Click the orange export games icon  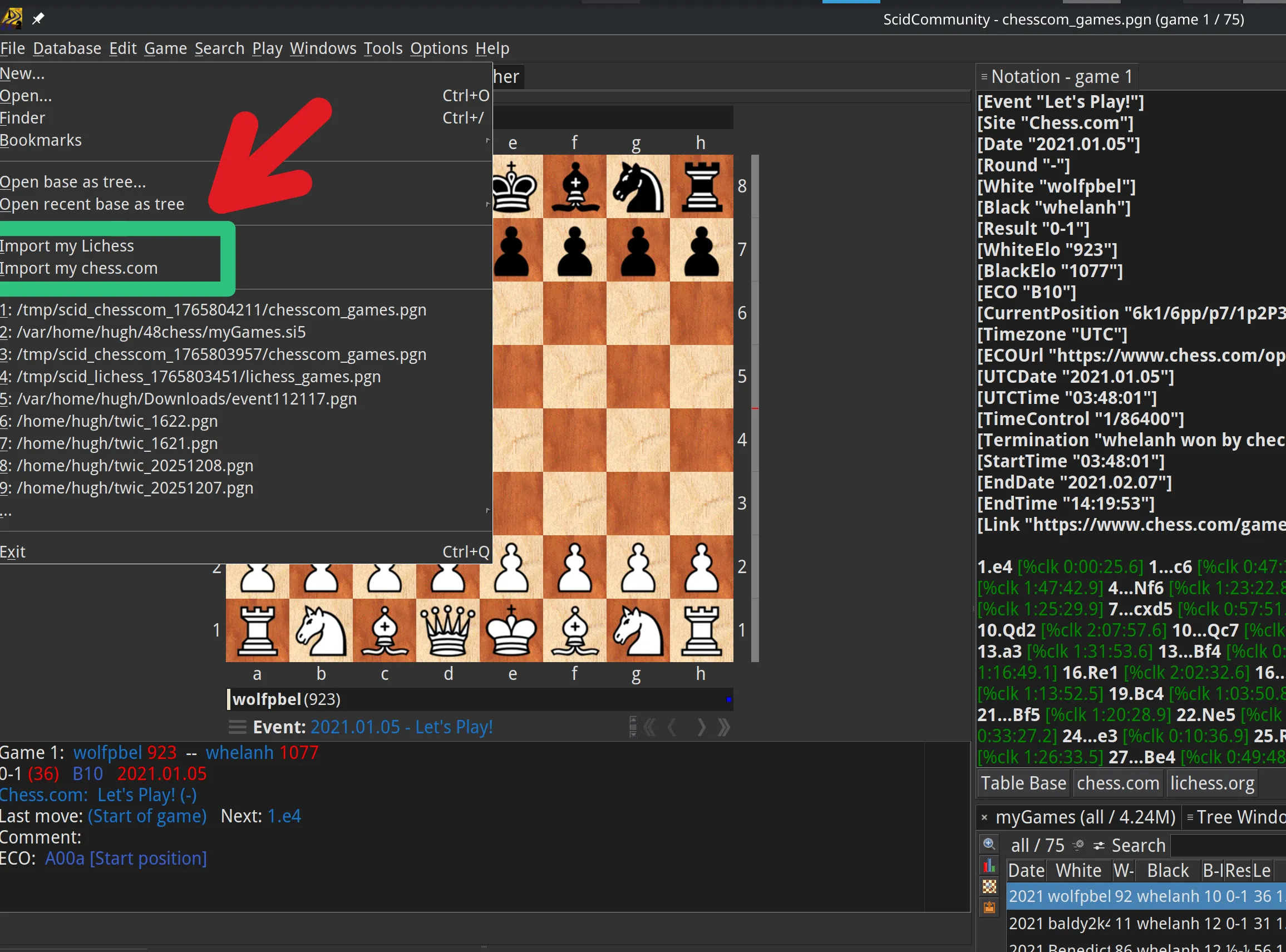[x=989, y=907]
